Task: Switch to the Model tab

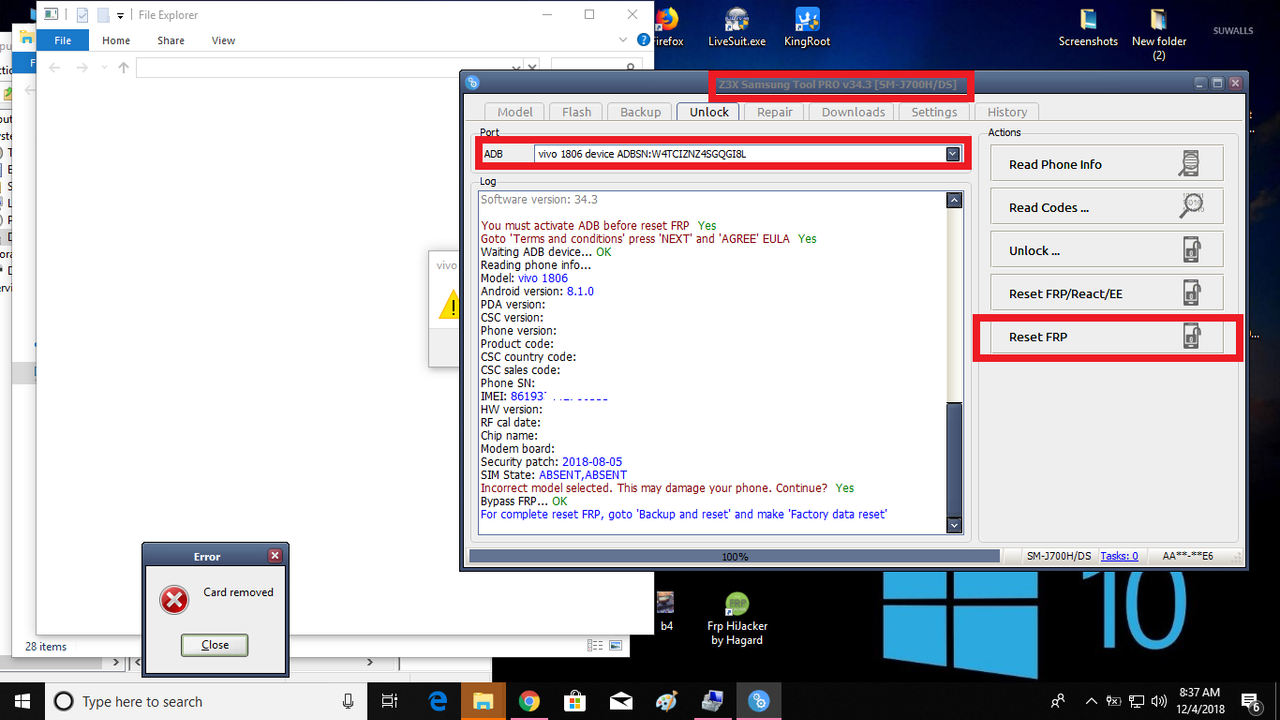Action: (515, 112)
